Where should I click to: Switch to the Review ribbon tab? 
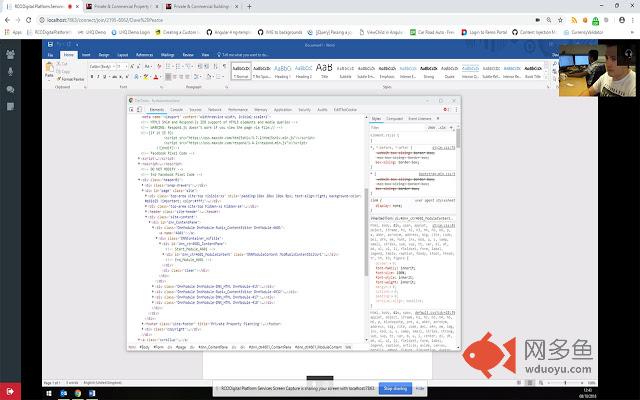tap(188, 55)
